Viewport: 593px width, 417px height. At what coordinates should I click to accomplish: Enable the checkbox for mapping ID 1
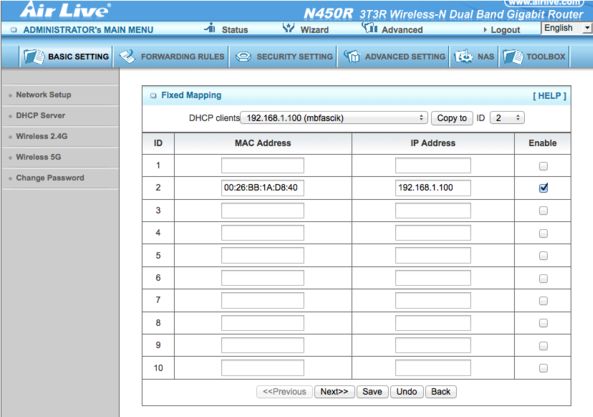[x=543, y=166]
